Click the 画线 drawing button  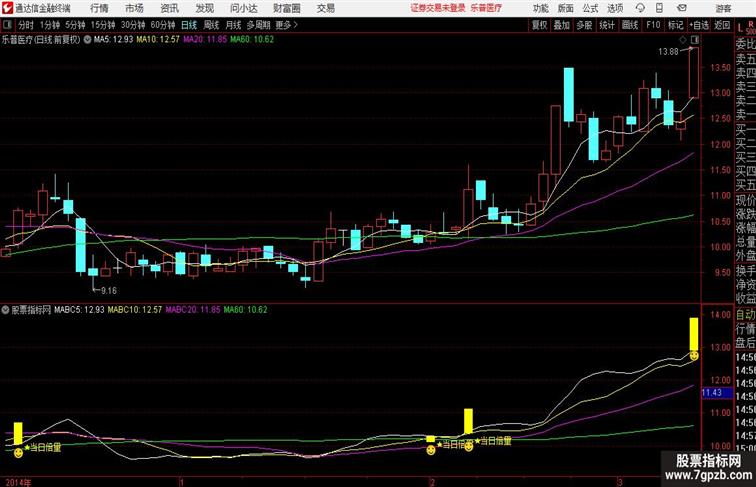pos(630,25)
